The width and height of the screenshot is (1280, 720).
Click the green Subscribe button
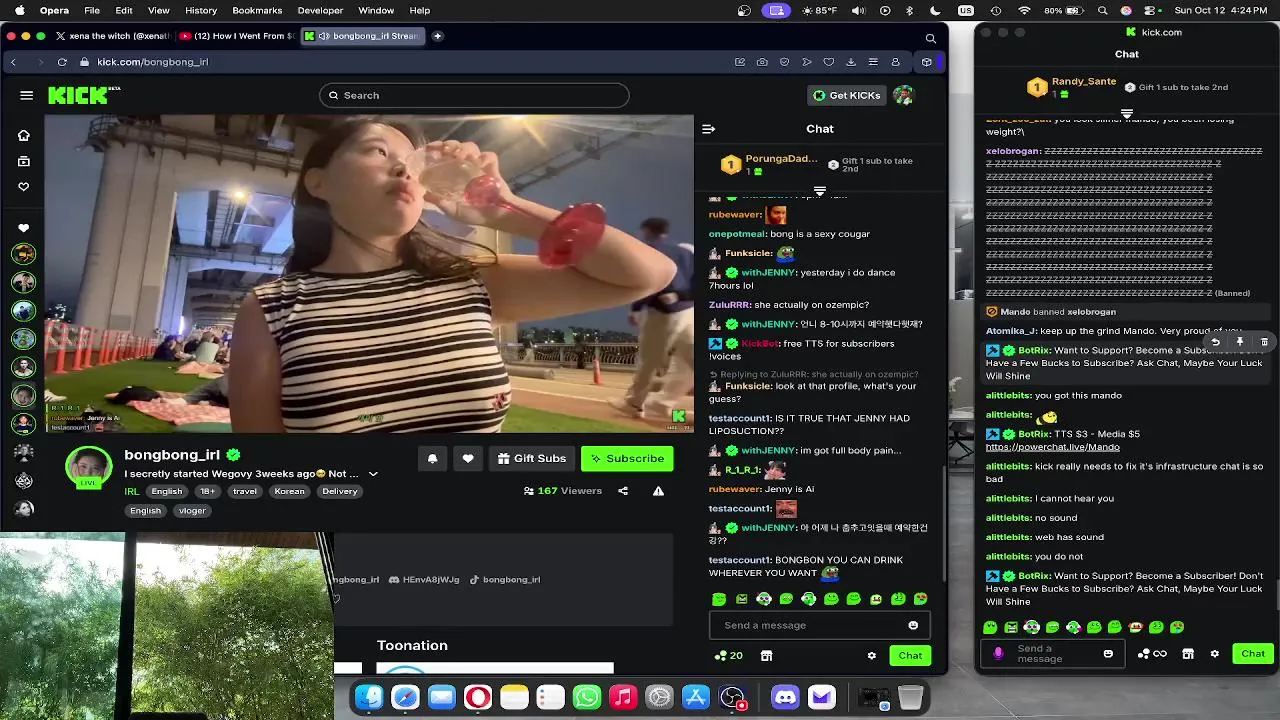[x=627, y=458]
